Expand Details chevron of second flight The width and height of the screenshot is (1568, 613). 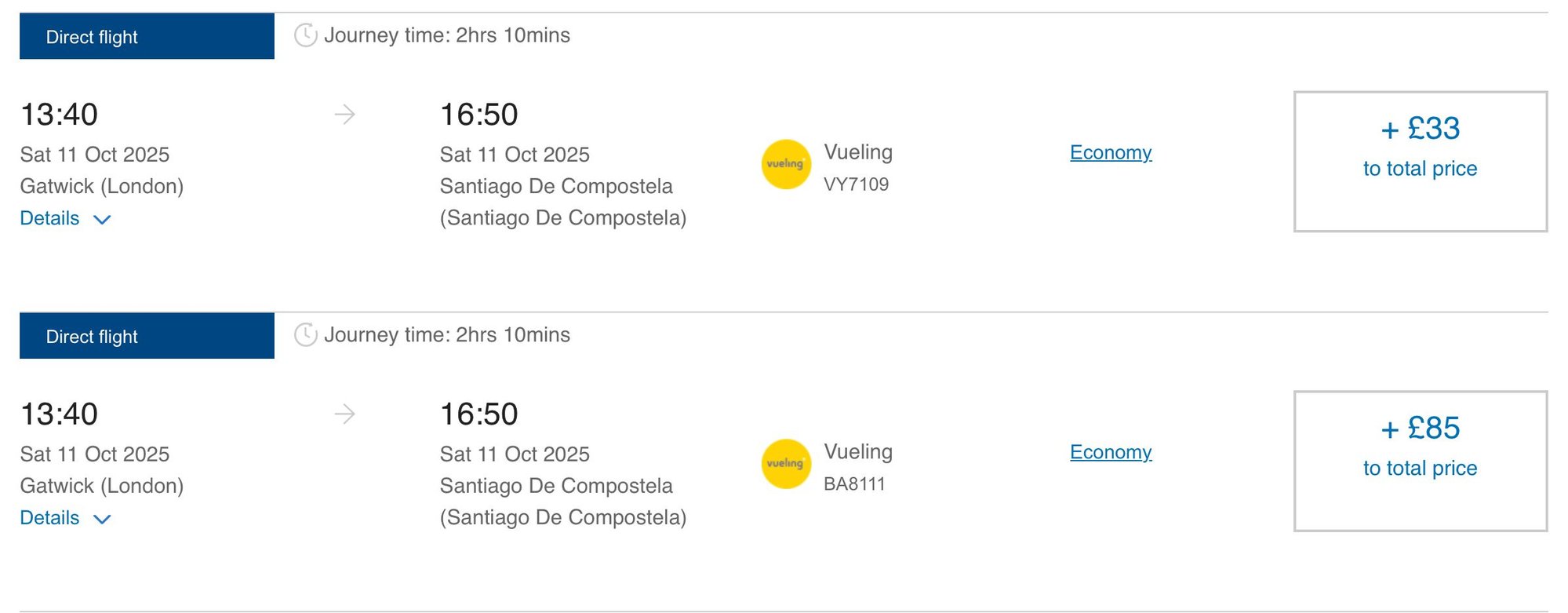point(102,520)
